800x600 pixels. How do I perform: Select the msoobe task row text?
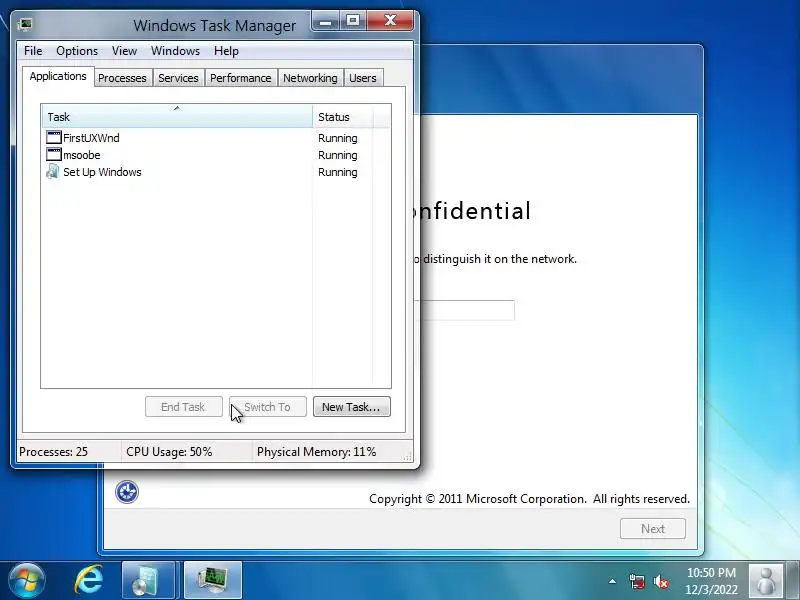pyautogui.click(x=82, y=155)
